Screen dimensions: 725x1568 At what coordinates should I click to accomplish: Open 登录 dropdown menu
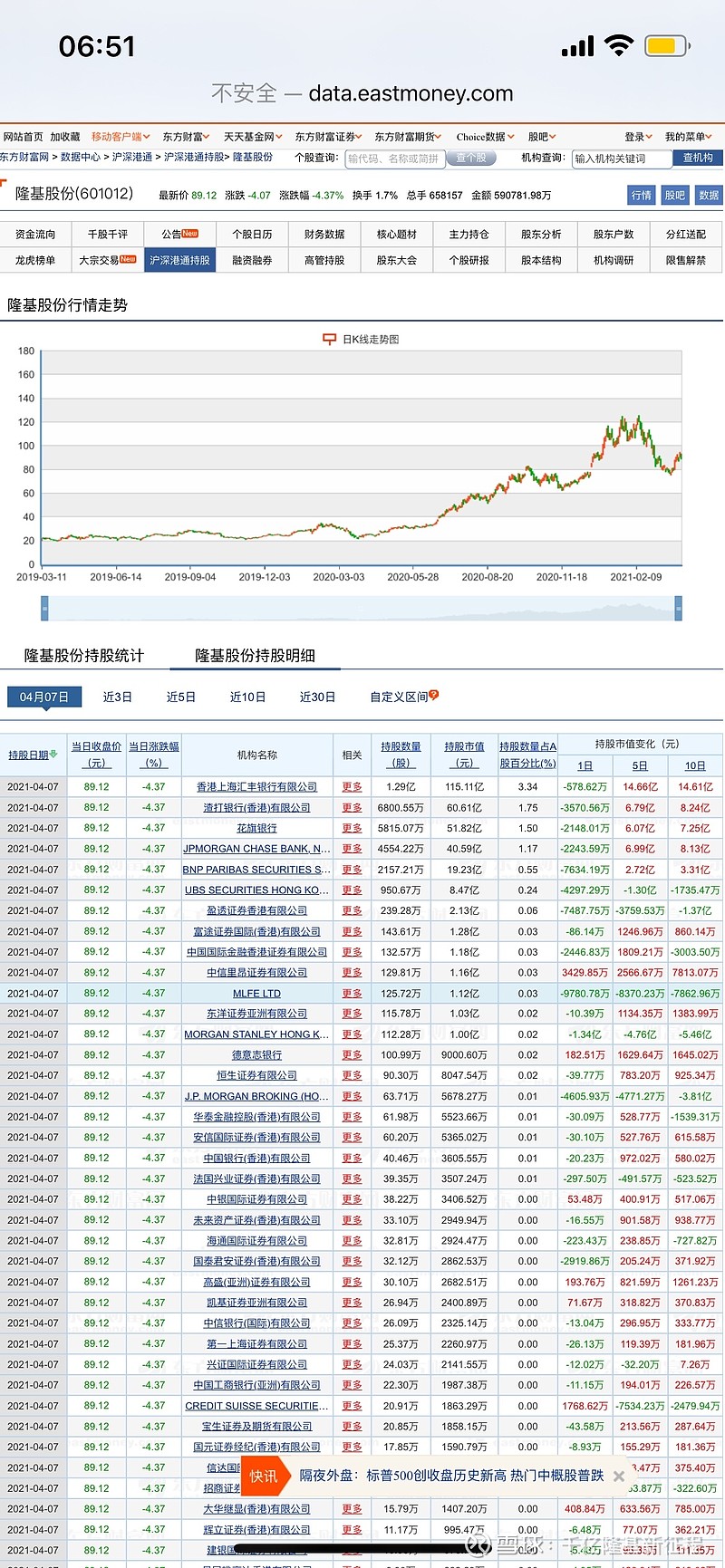tap(639, 137)
